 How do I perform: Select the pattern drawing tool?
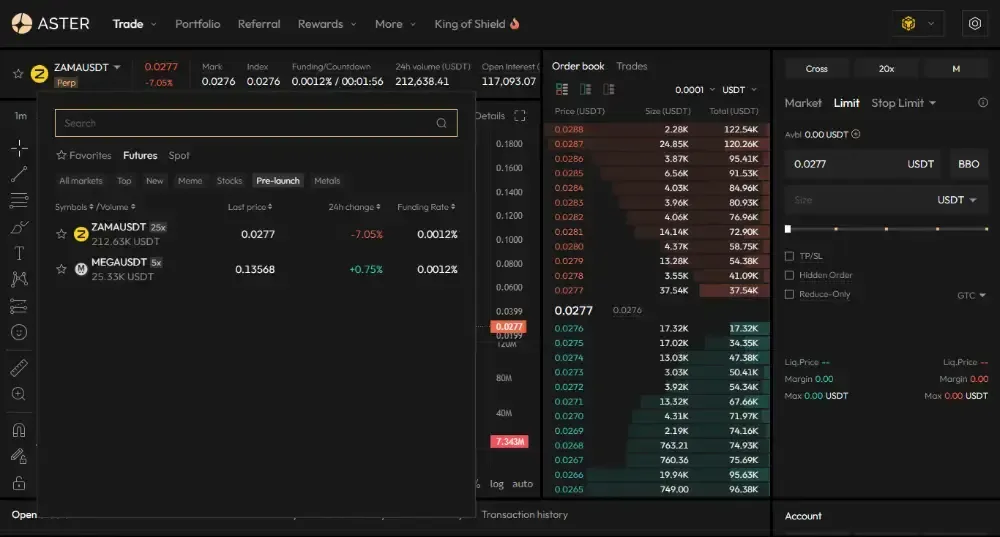(19, 279)
